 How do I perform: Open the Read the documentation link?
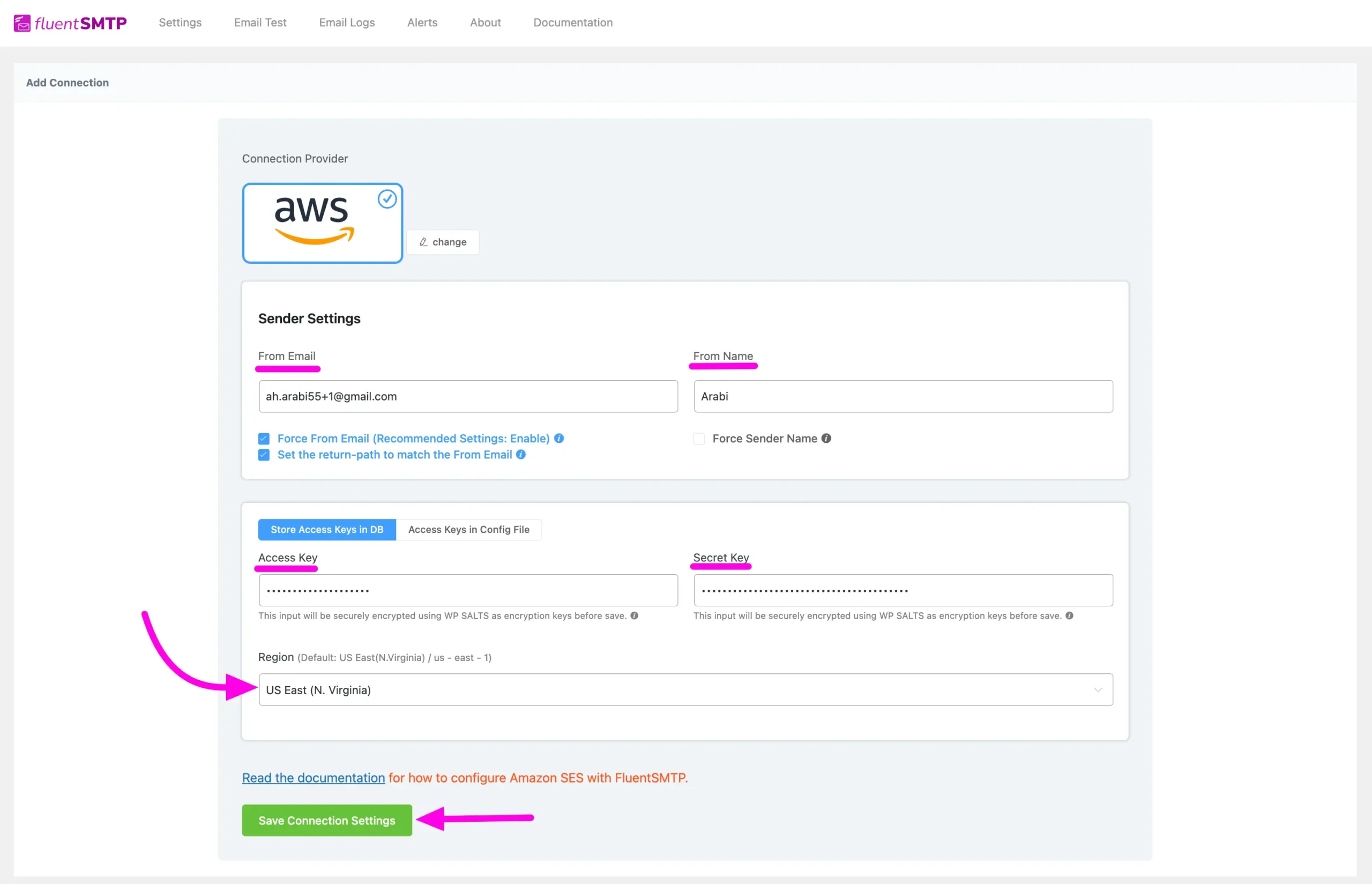(x=314, y=778)
